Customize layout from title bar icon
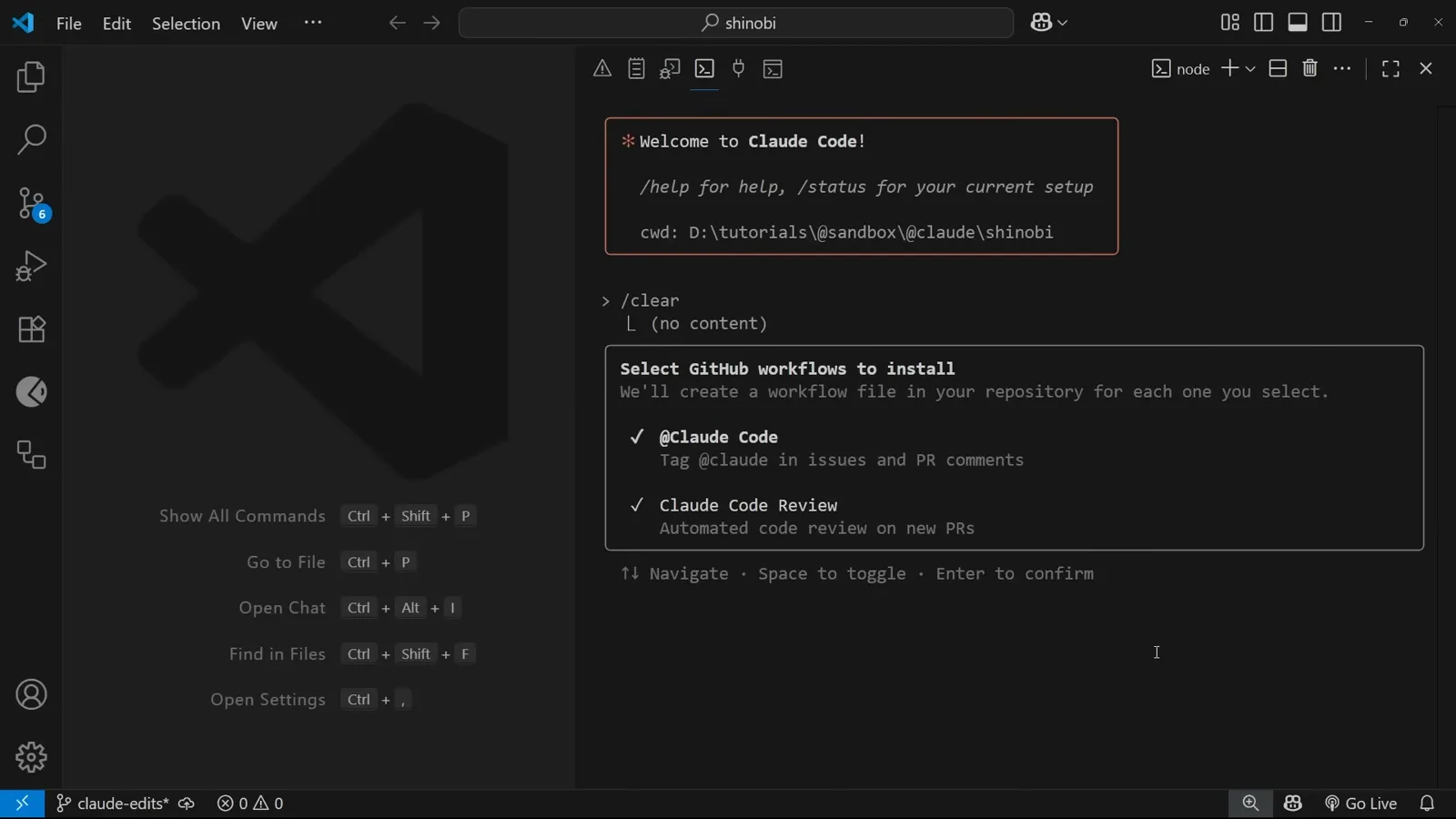 pyautogui.click(x=1230, y=23)
